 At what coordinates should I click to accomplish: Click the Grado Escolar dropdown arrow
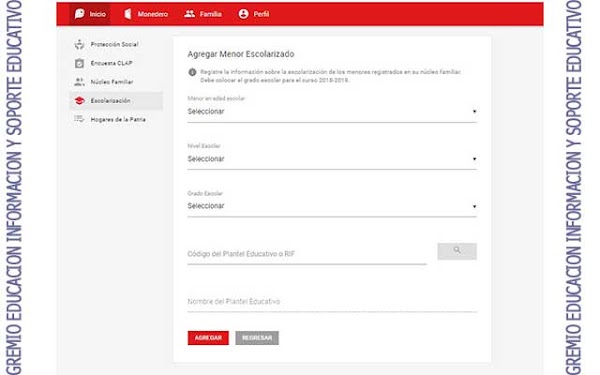474,206
